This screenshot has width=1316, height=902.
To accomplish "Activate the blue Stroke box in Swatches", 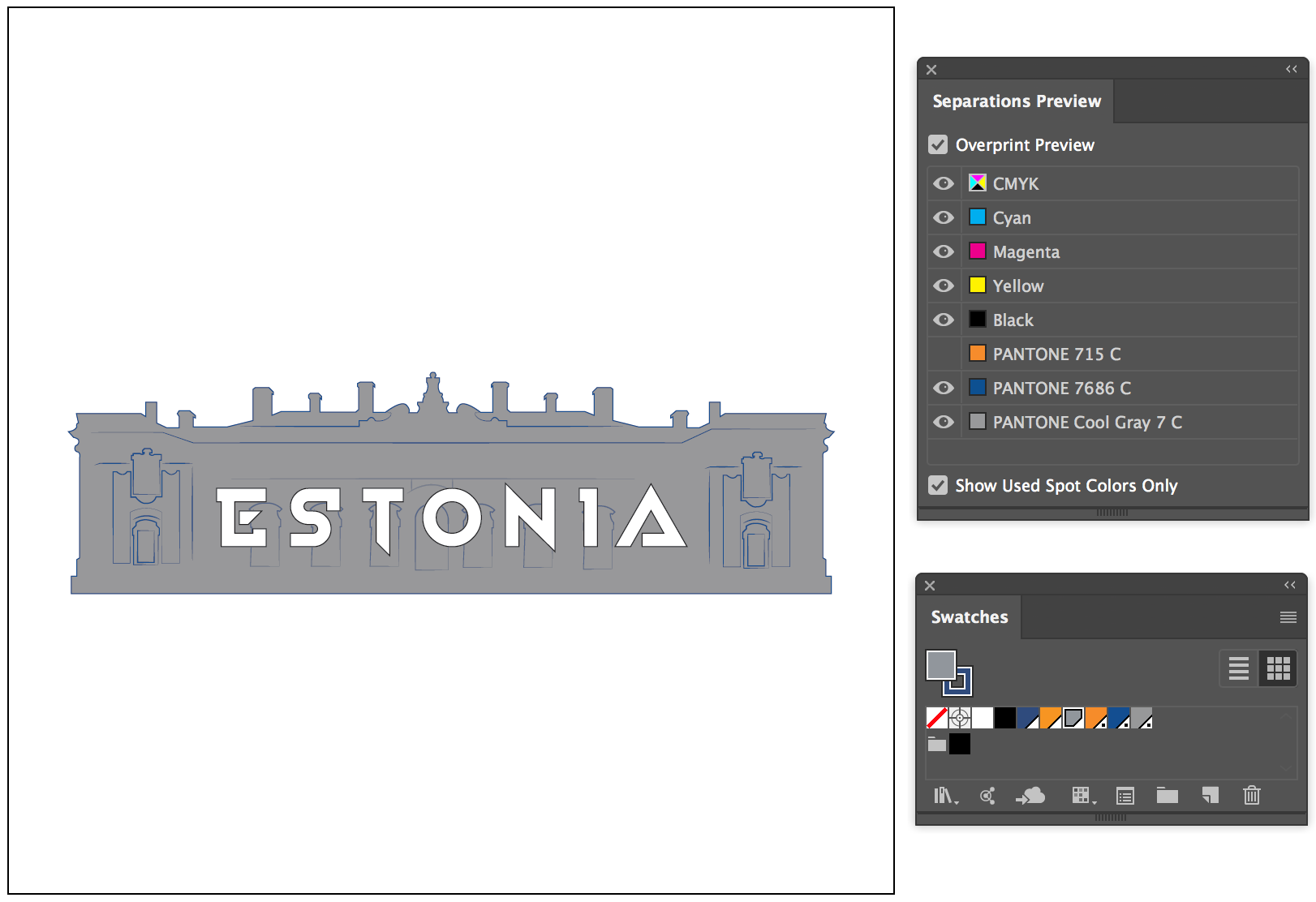I will pos(965,689).
